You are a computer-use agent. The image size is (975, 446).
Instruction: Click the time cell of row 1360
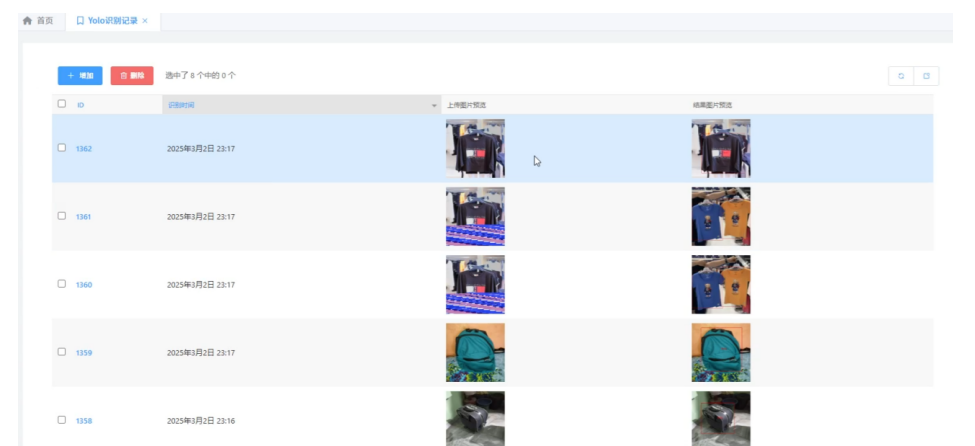click(201, 285)
